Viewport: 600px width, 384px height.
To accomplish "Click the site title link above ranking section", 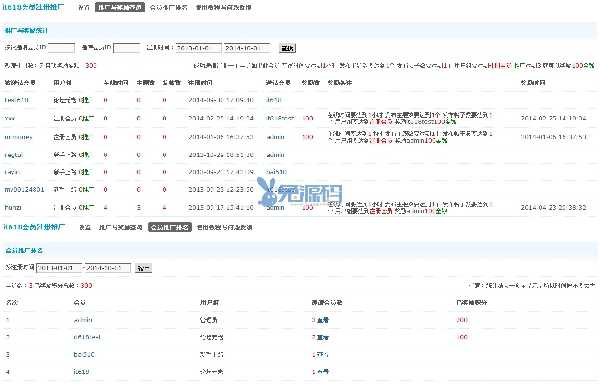I will click(34, 227).
